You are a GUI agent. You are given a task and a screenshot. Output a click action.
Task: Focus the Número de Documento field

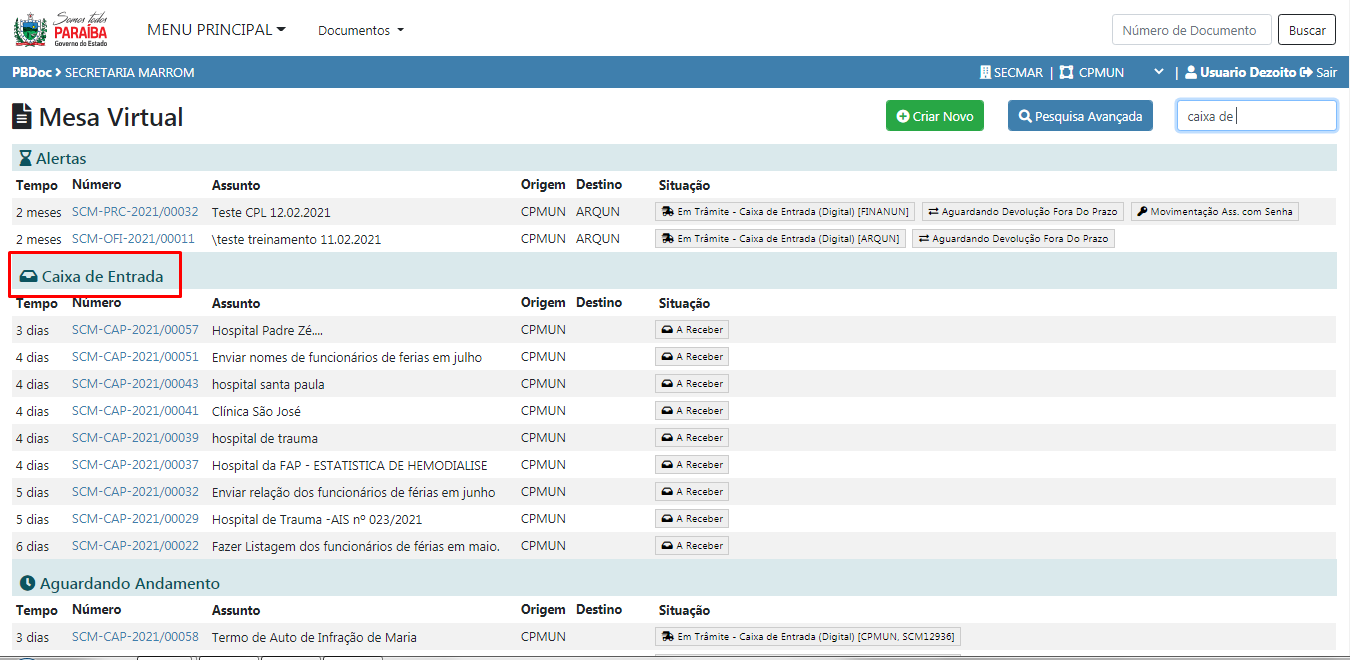point(1192,30)
